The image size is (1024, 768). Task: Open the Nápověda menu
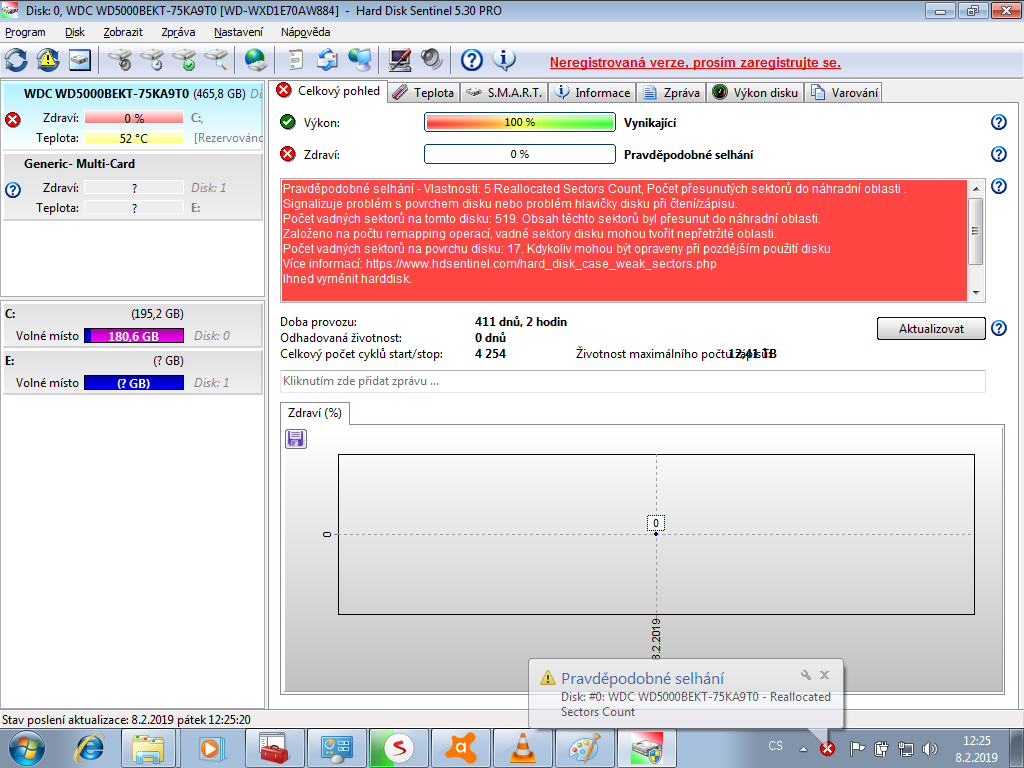pos(305,32)
